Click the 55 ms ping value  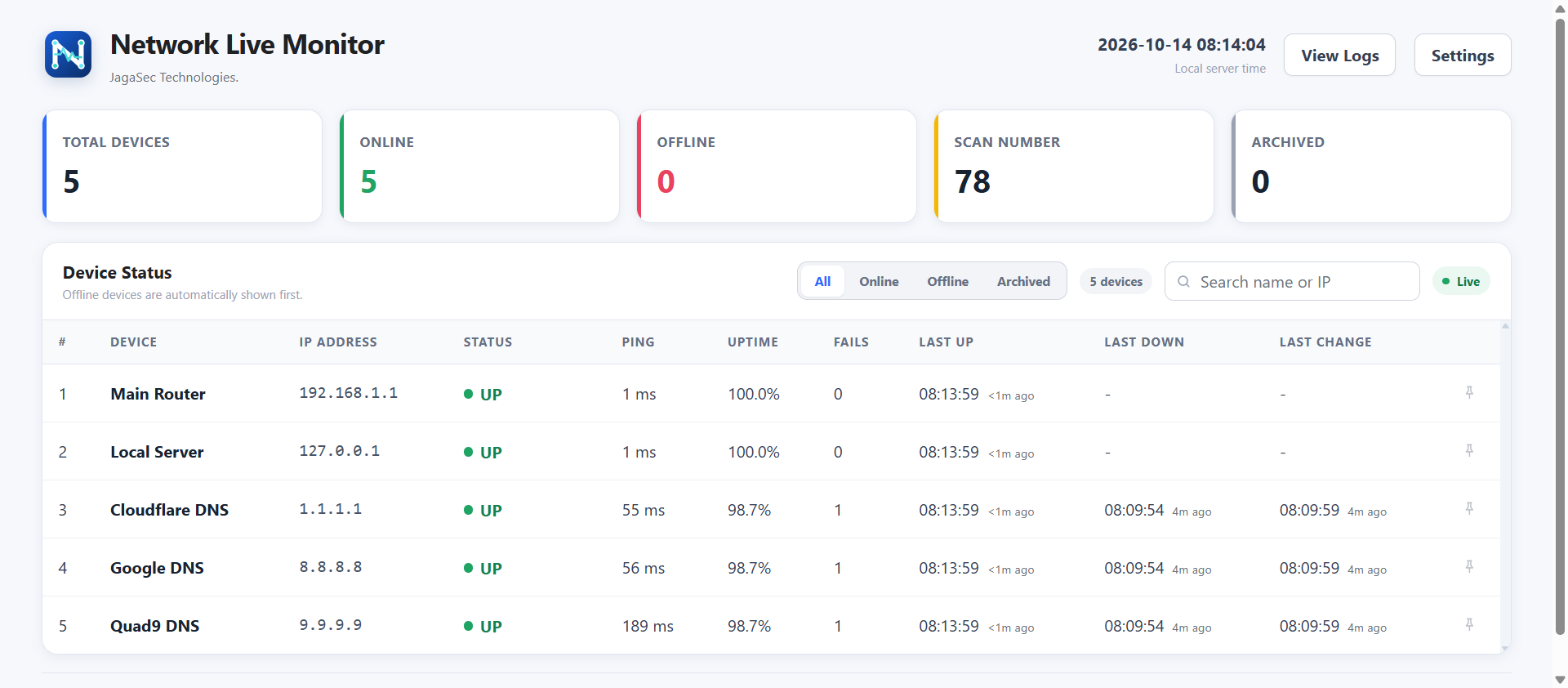644,510
